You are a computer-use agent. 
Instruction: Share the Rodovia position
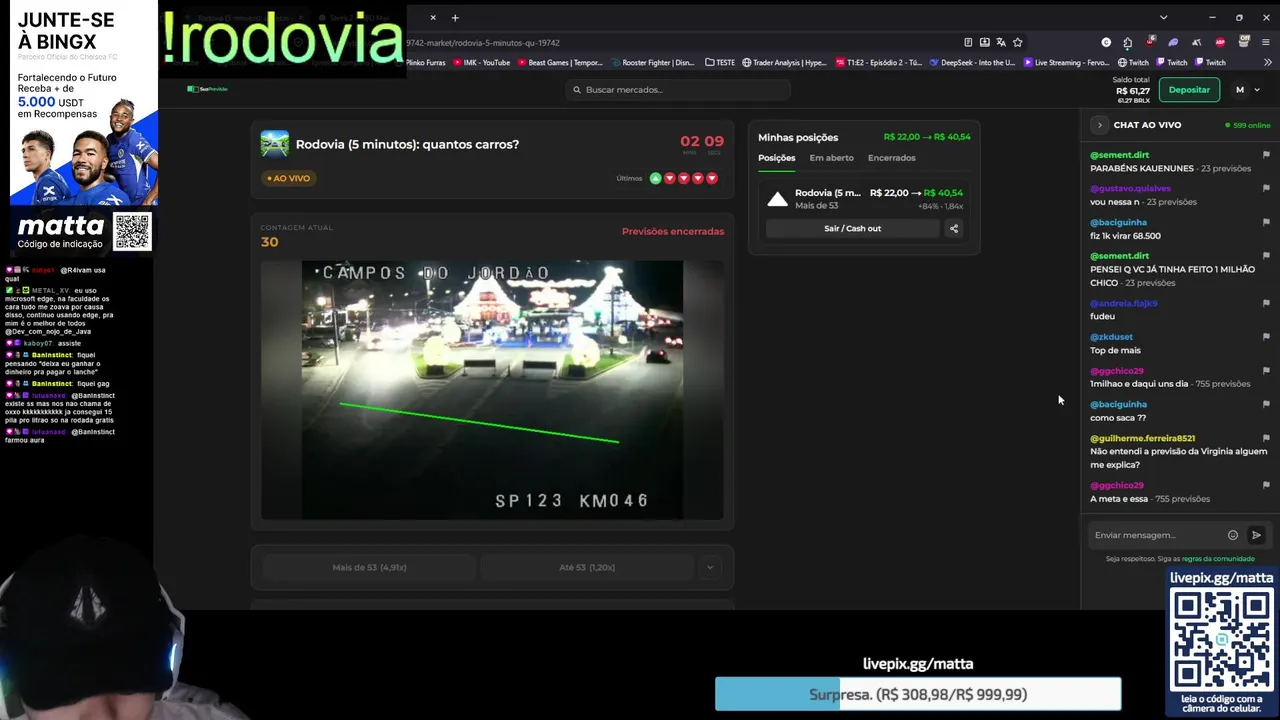[x=954, y=228]
